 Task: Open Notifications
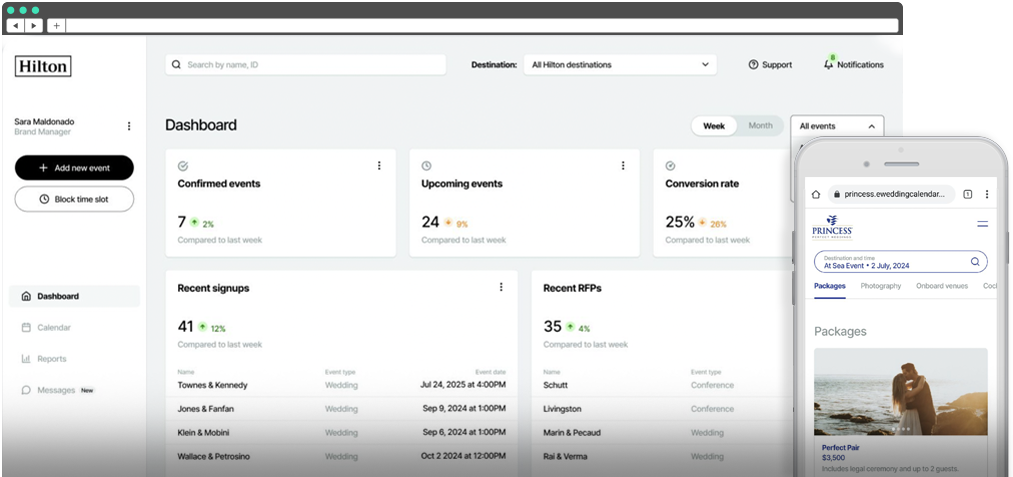(853, 65)
